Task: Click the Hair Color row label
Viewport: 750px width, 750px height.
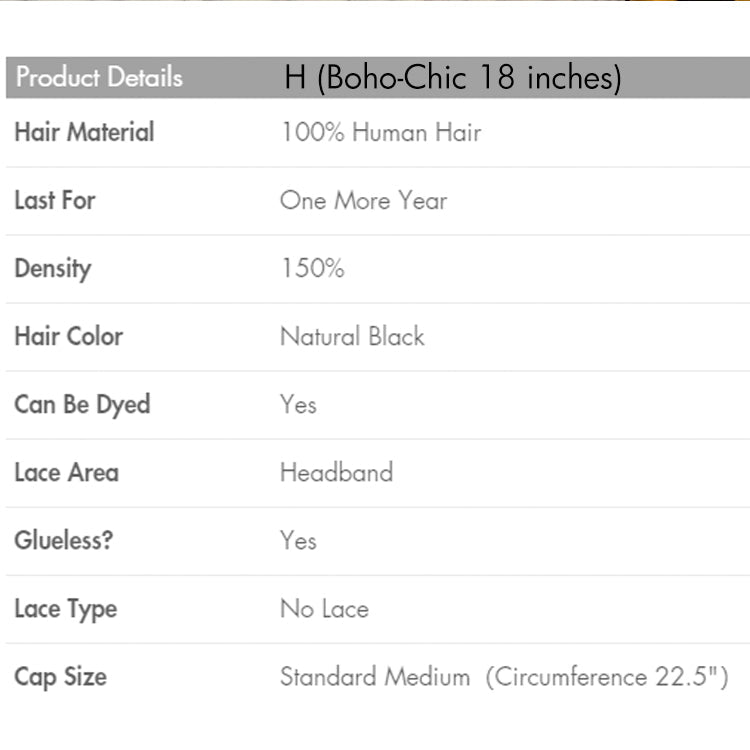Action: 68,336
